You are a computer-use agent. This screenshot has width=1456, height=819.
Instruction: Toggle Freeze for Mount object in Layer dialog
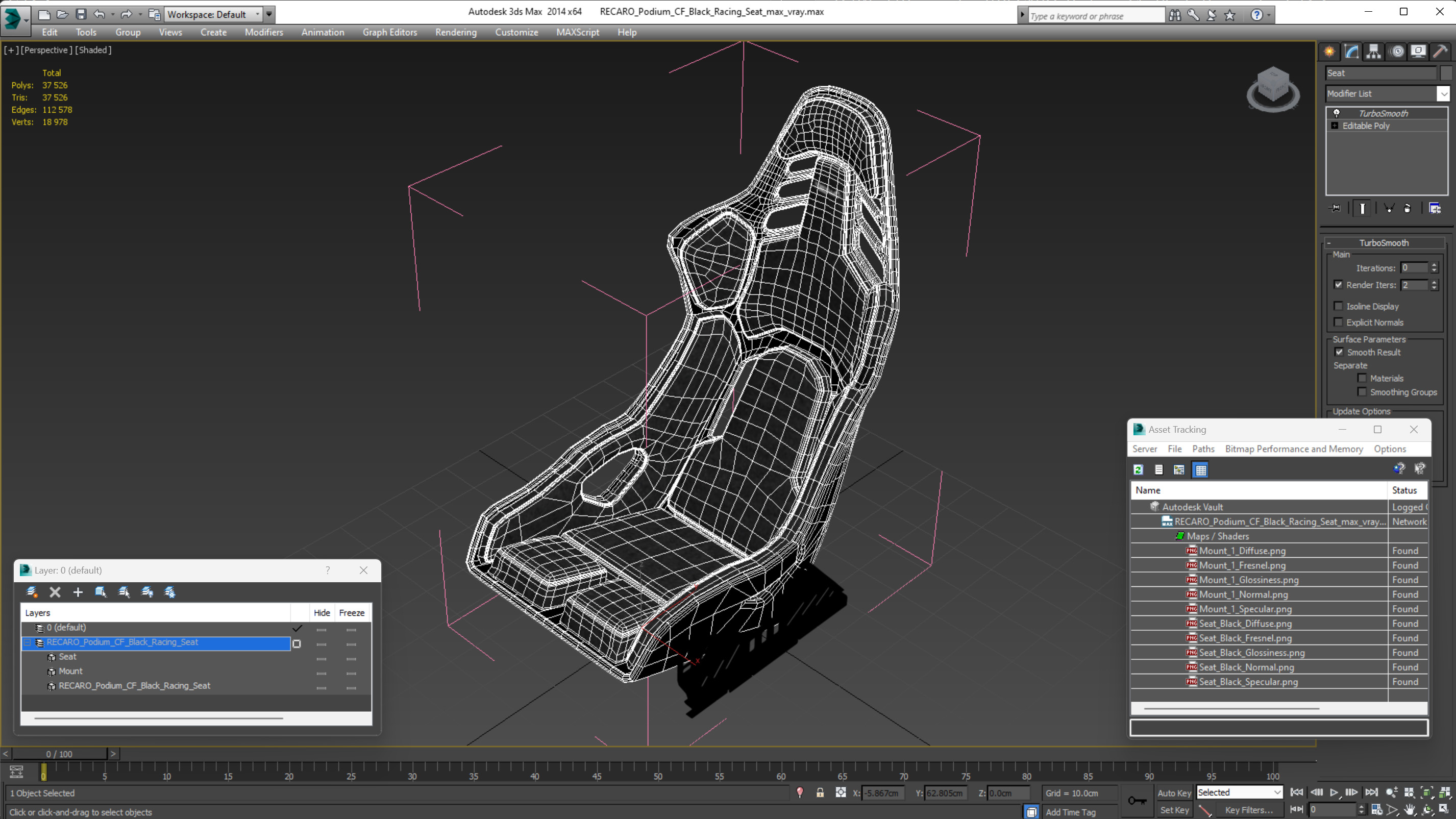point(352,673)
